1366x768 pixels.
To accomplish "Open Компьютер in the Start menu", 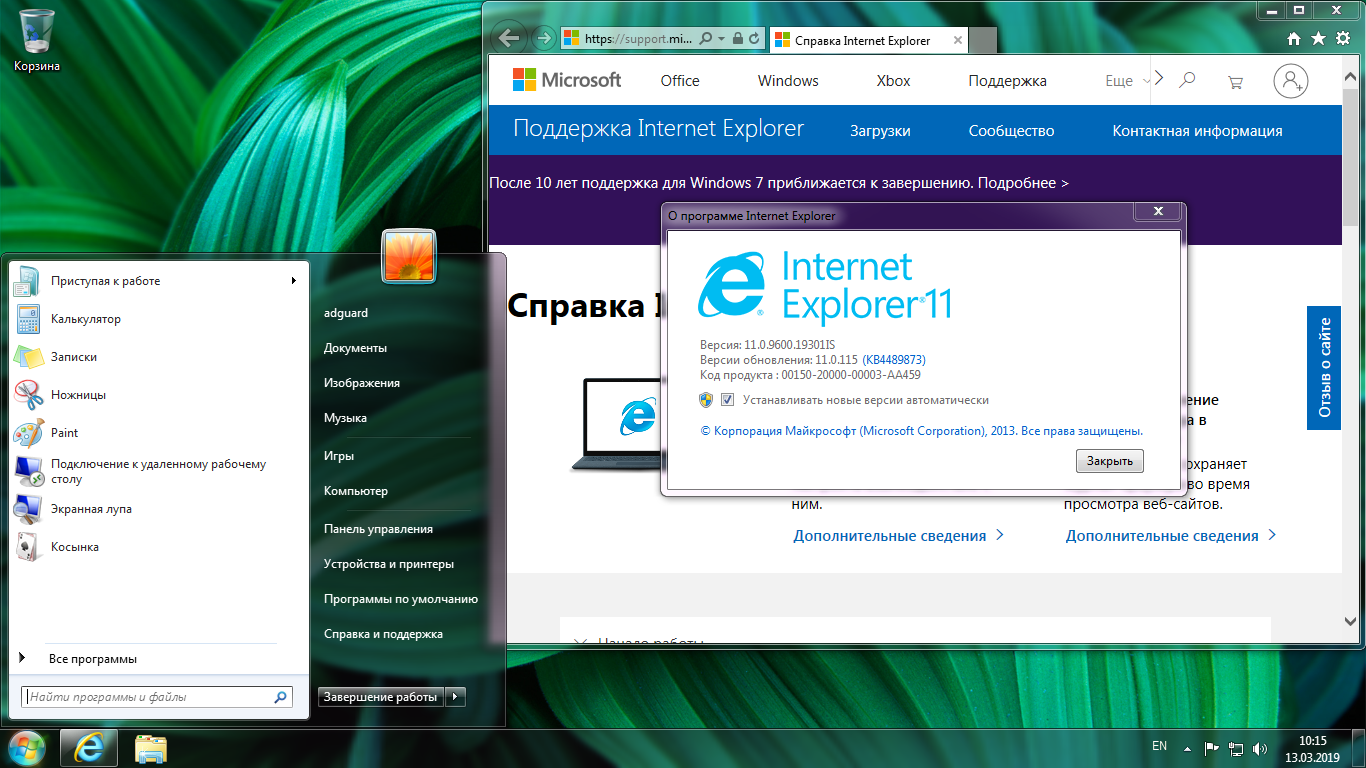I will point(355,491).
